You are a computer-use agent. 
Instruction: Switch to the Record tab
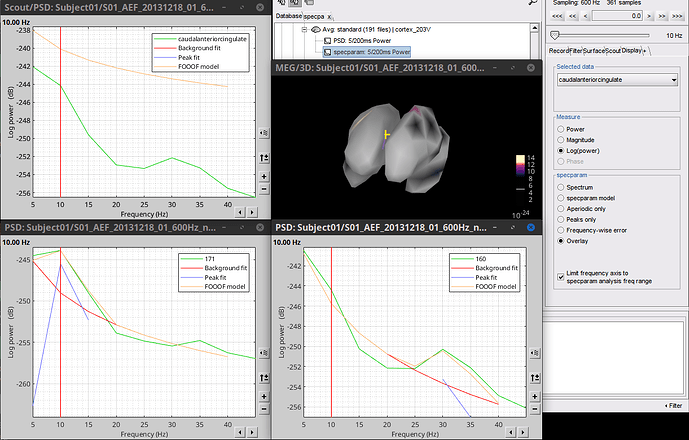(558, 51)
